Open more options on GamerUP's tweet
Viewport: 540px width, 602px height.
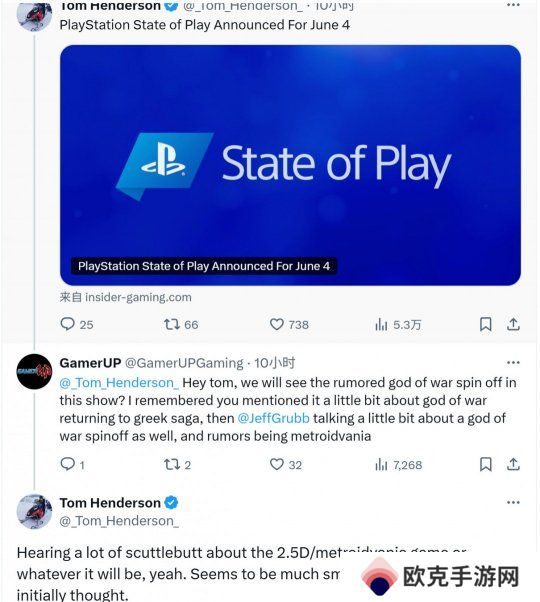click(x=513, y=362)
